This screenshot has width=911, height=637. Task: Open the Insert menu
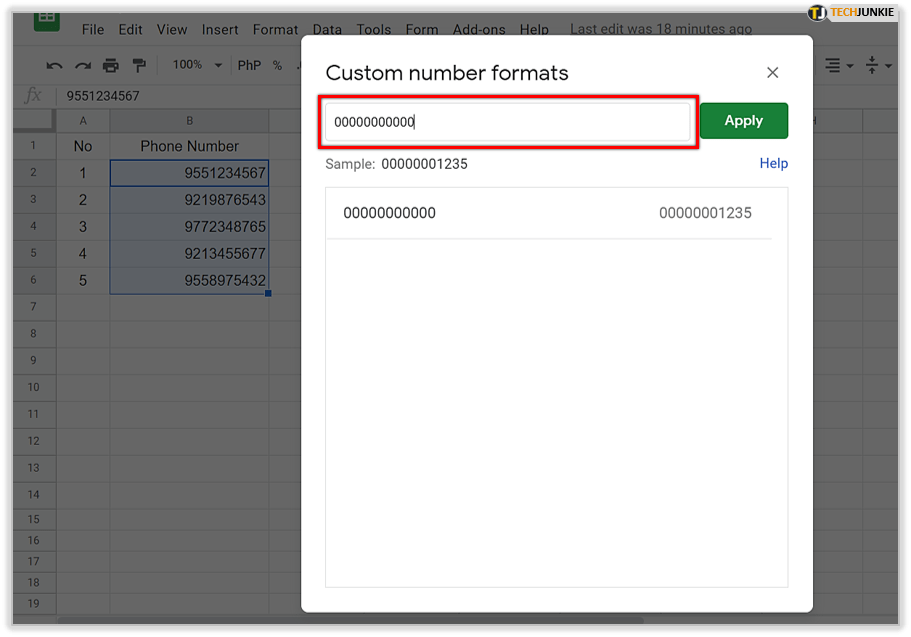click(x=220, y=30)
